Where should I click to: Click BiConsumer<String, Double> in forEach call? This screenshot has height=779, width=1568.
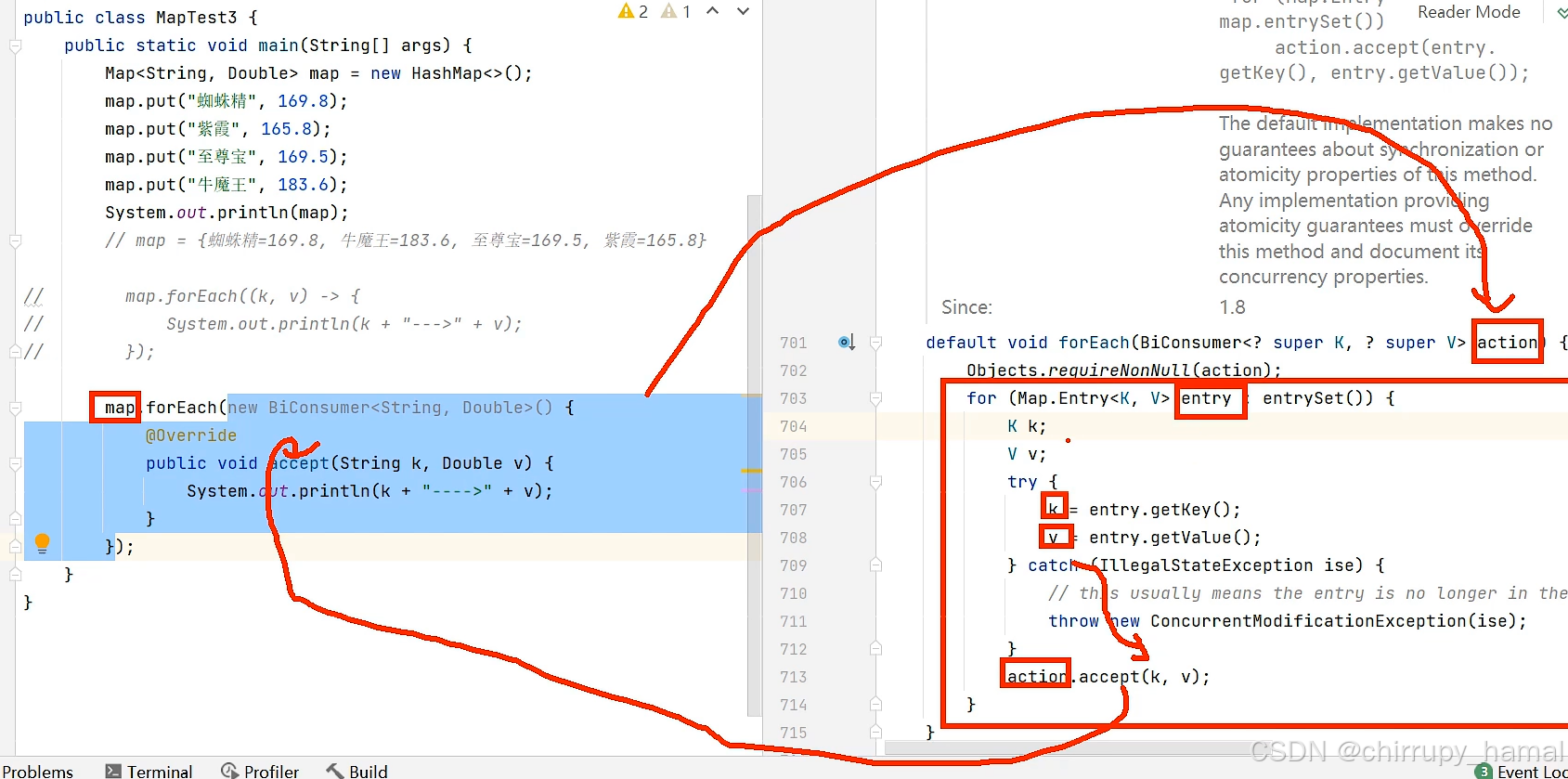[x=406, y=408]
